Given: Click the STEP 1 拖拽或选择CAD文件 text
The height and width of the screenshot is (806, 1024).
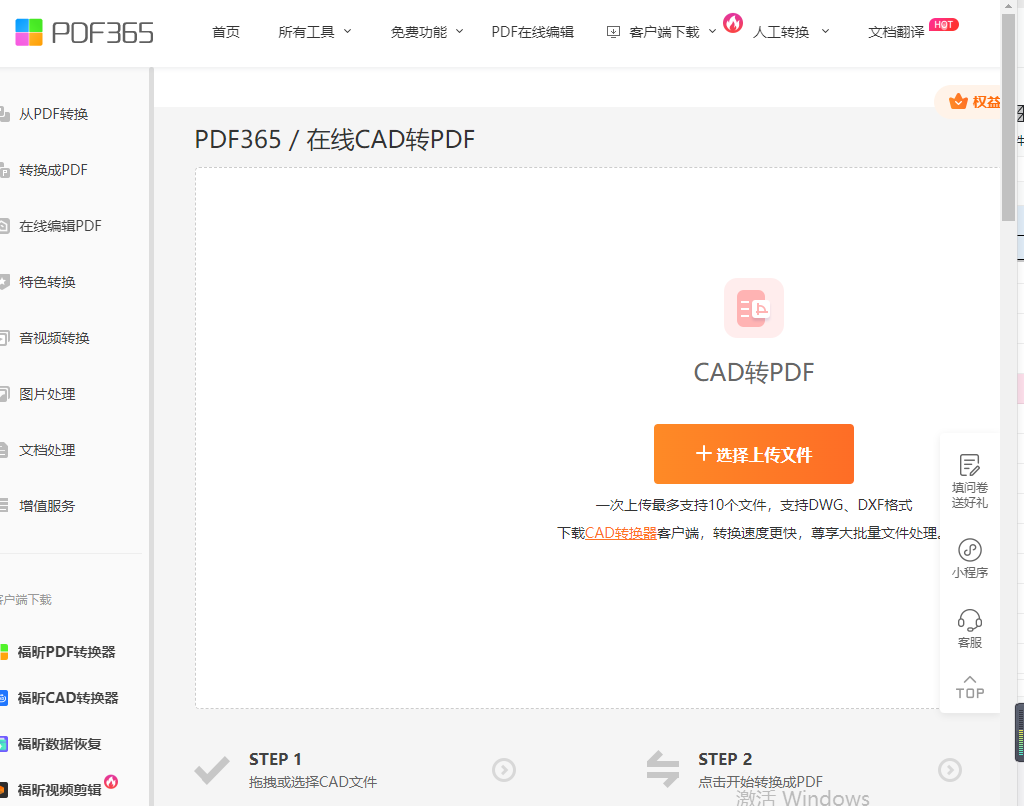Looking at the screenshot, I should [313, 782].
